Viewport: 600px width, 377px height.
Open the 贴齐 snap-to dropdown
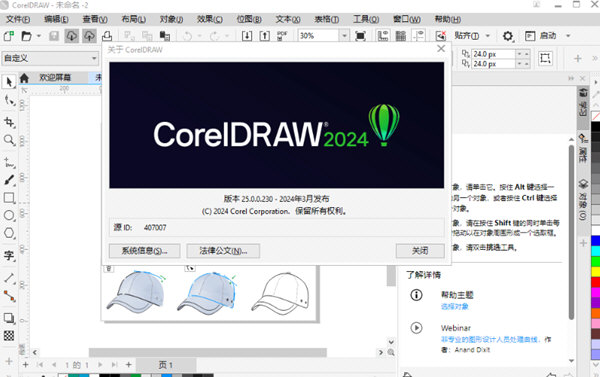(488, 36)
